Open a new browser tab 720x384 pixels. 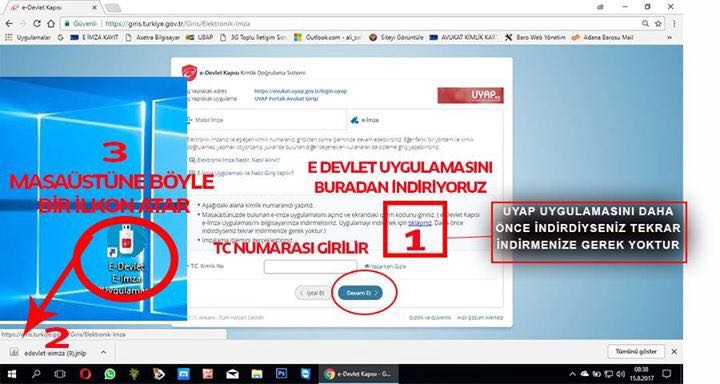pos(112,7)
